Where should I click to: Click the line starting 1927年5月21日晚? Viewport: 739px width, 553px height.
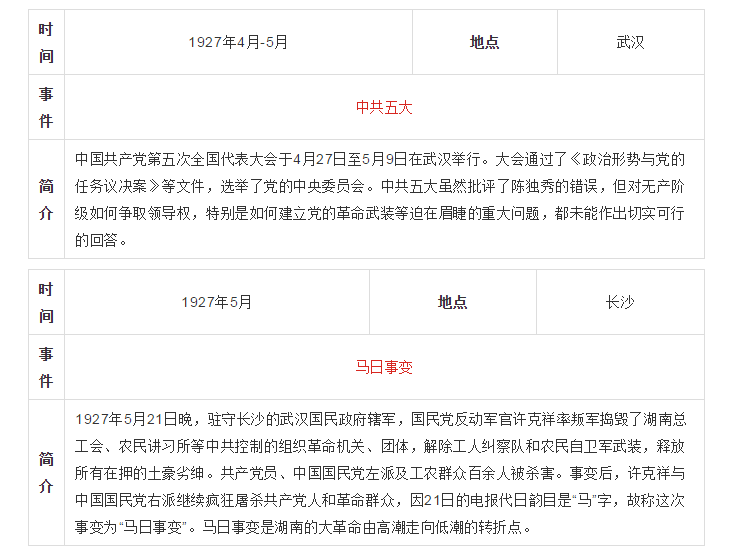tap(380, 419)
